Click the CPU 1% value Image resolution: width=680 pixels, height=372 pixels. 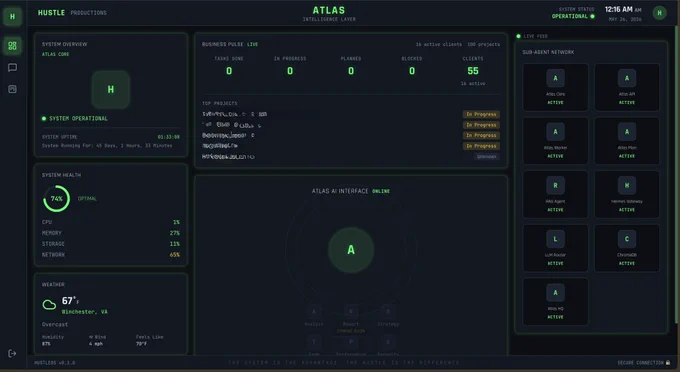tap(176, 222)
